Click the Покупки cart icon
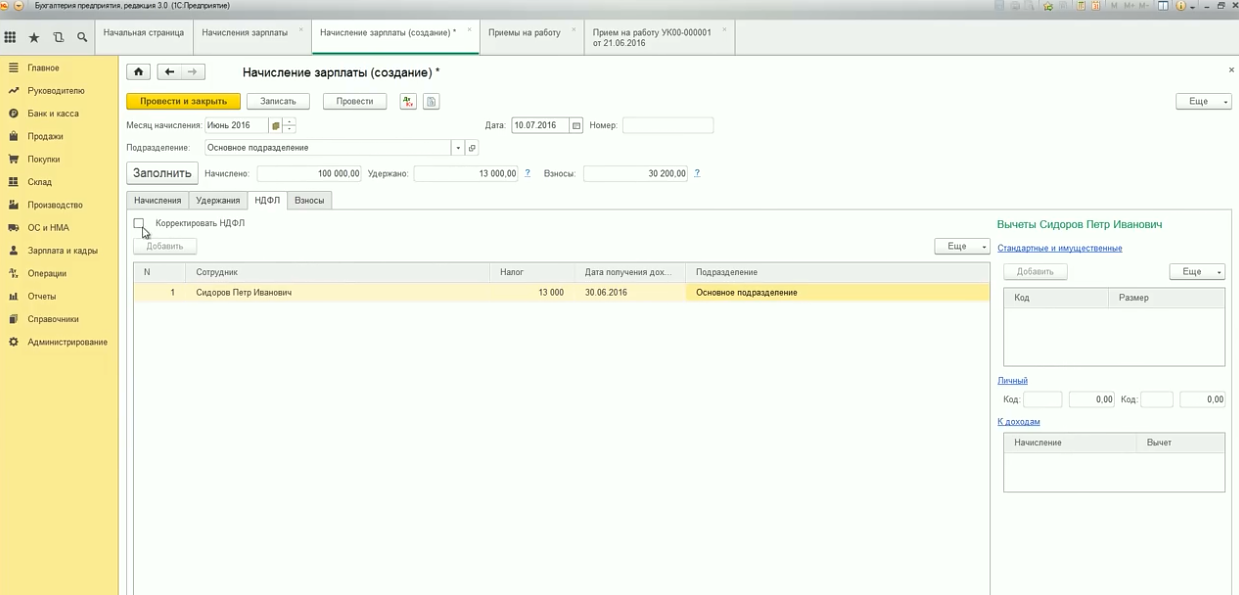1239x595 pixels. click(14, 159)
